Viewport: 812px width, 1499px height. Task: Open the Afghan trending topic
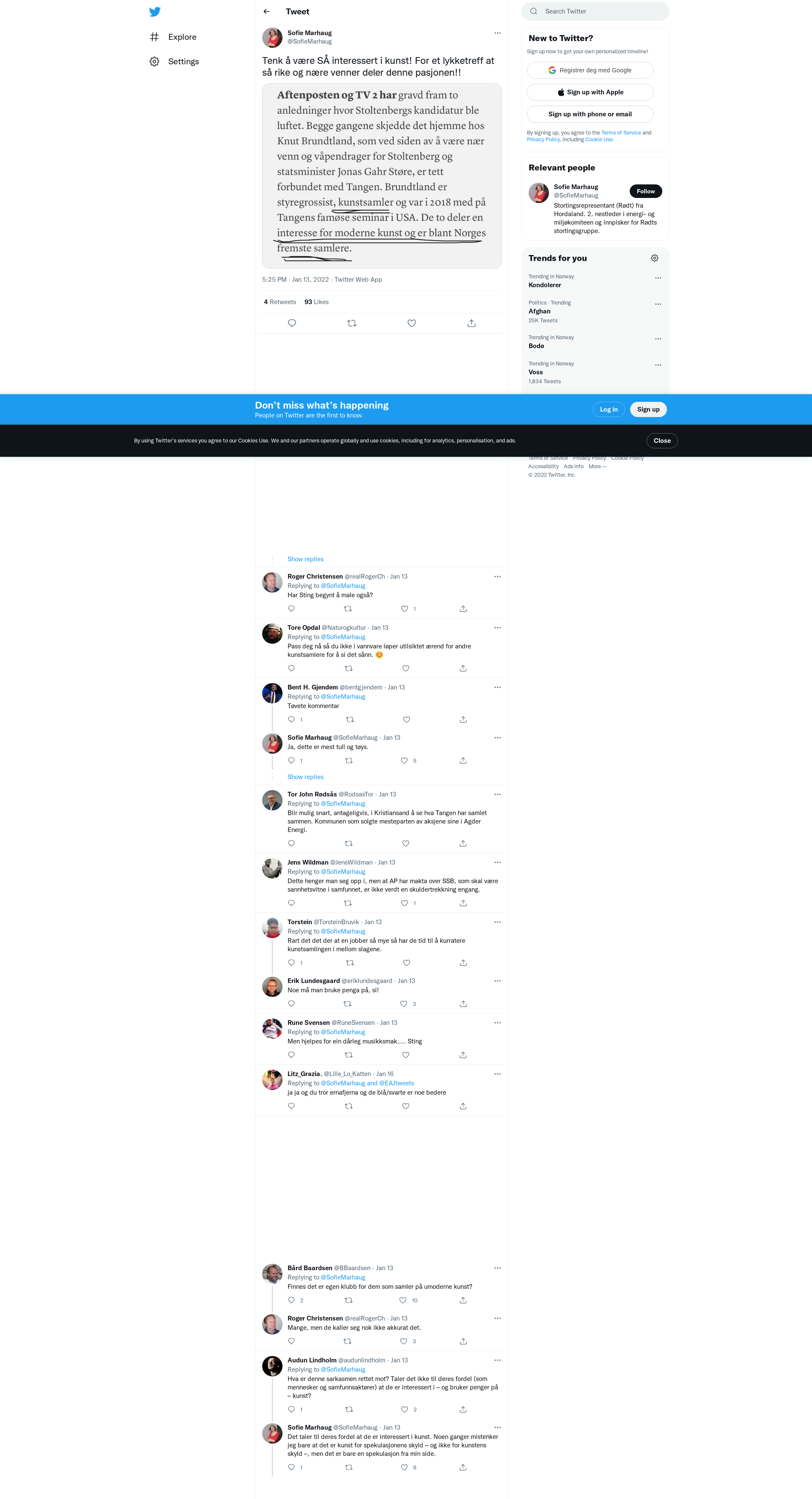539,311
